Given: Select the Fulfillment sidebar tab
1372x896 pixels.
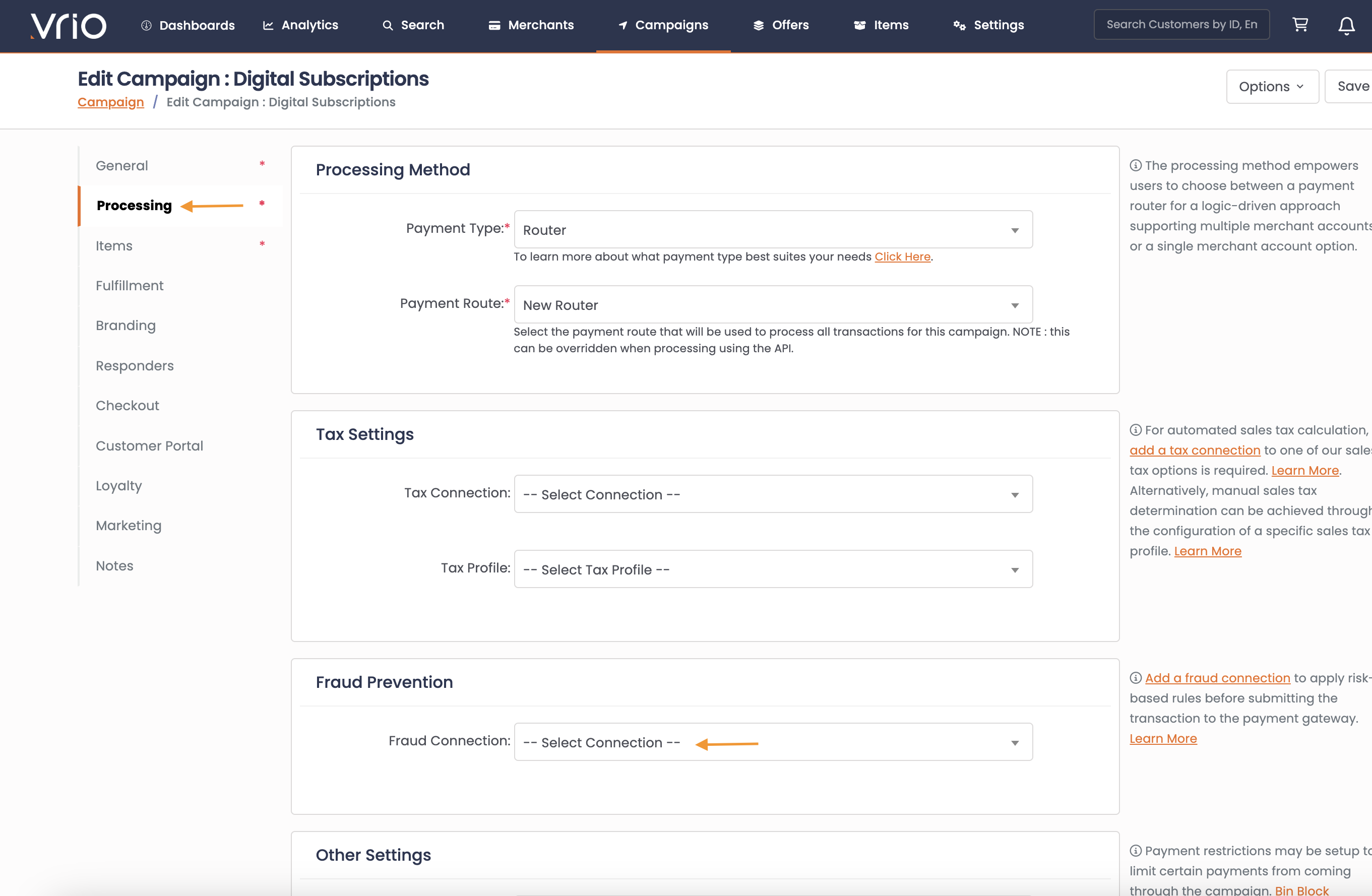Looking at the screenshot, I should coord(180,286).
